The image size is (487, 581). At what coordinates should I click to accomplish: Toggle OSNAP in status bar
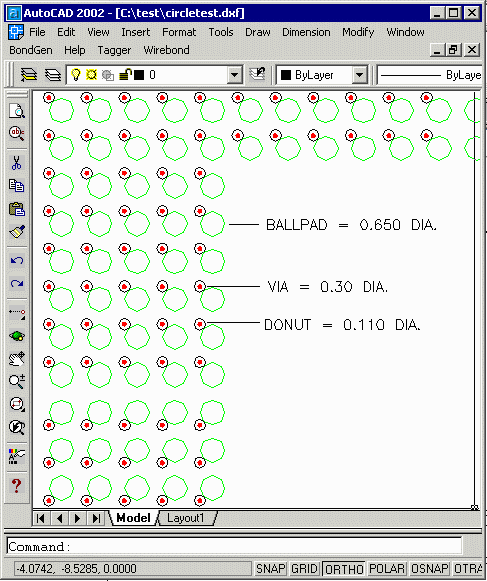(x=430, y=568)
